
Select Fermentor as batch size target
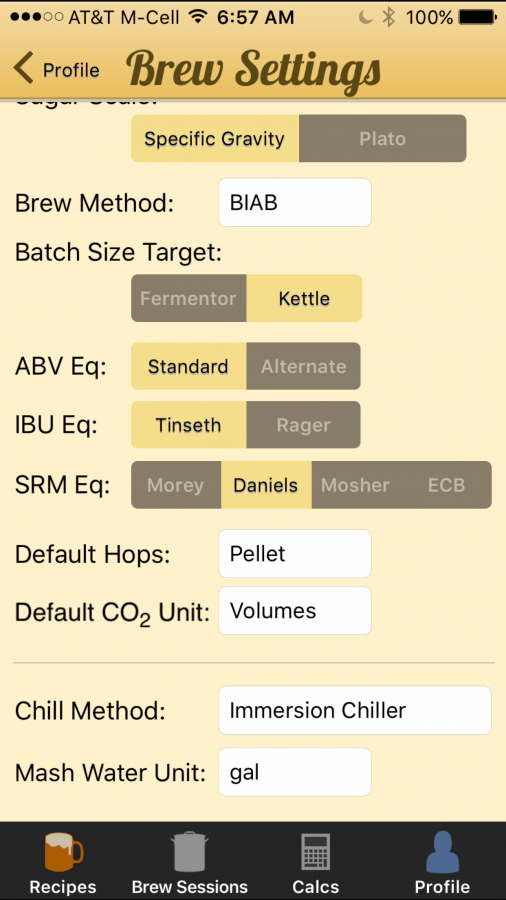[189, 298]
